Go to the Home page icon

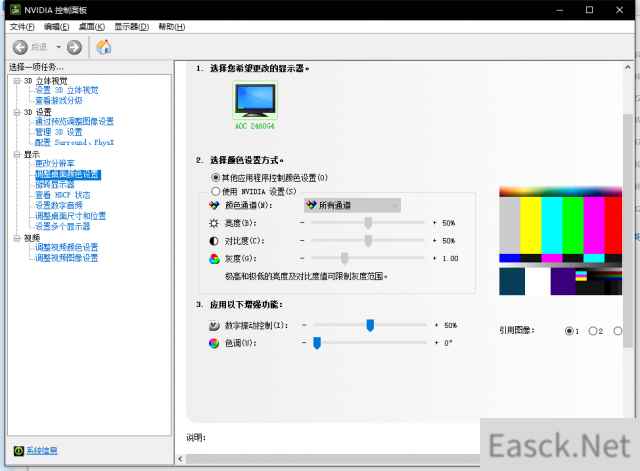(x=103, y=47)
